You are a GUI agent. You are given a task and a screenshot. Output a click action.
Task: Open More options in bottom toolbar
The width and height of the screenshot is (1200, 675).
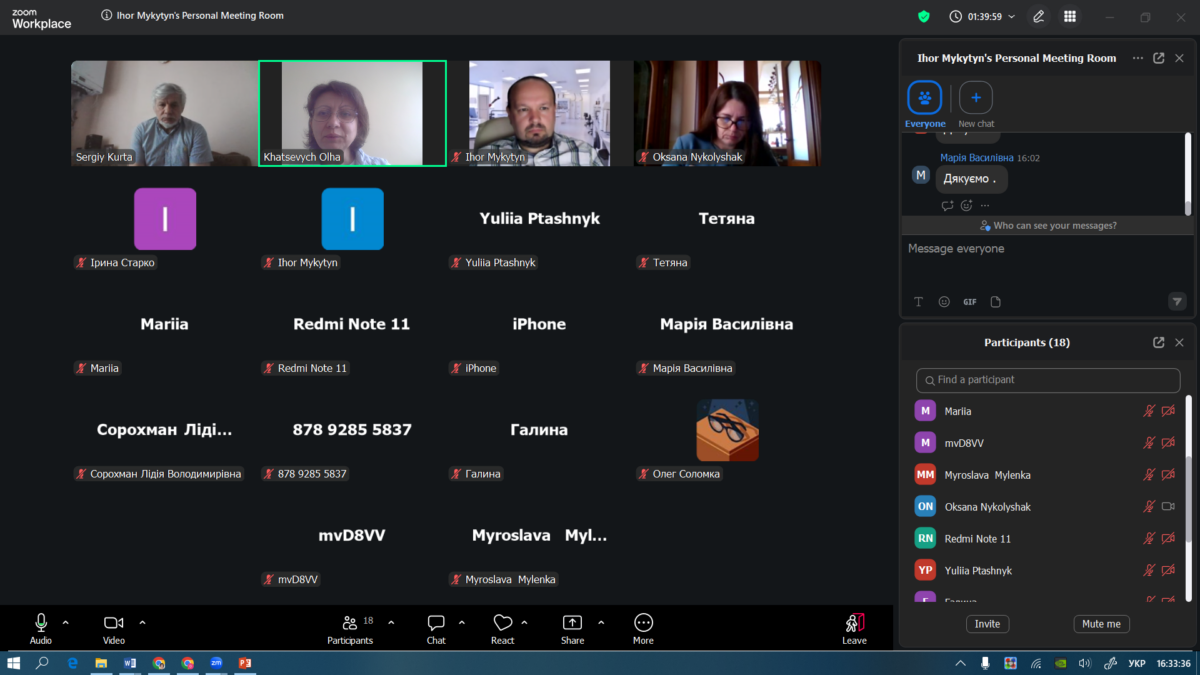click(643, 629)
